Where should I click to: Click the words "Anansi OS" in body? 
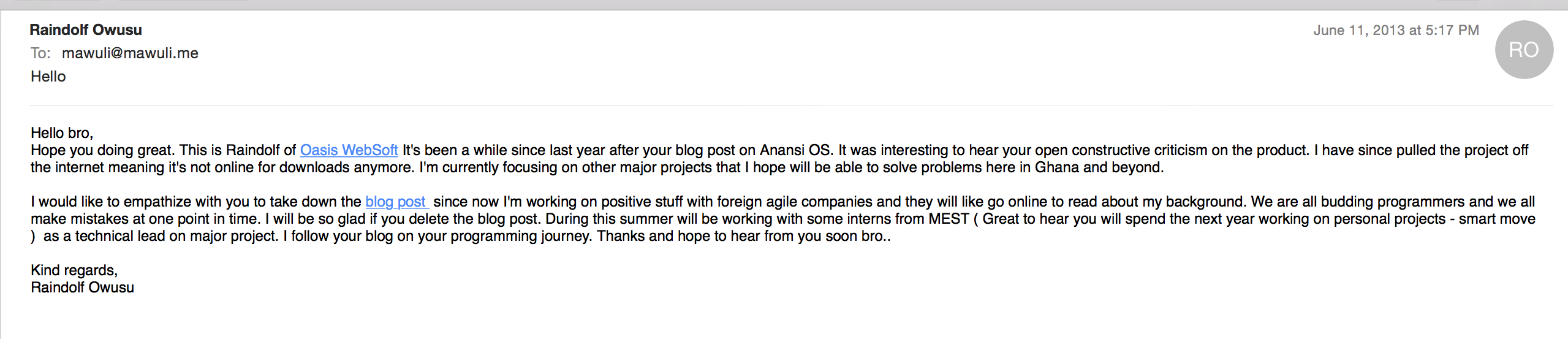click(795, 150)
